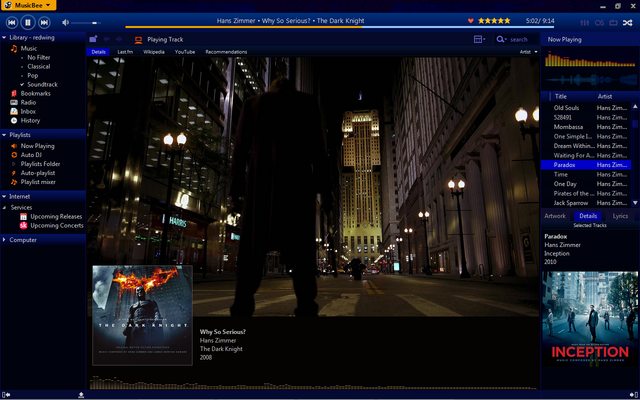Open the MusicBee main menu

coord(28,5)
